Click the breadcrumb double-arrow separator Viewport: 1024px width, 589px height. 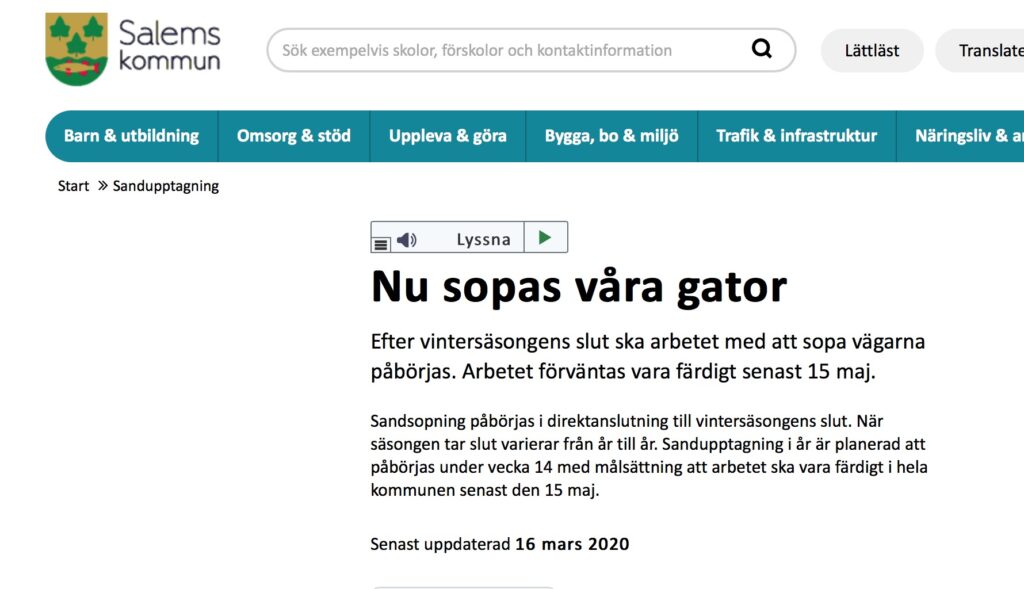(x=103, y=185)
